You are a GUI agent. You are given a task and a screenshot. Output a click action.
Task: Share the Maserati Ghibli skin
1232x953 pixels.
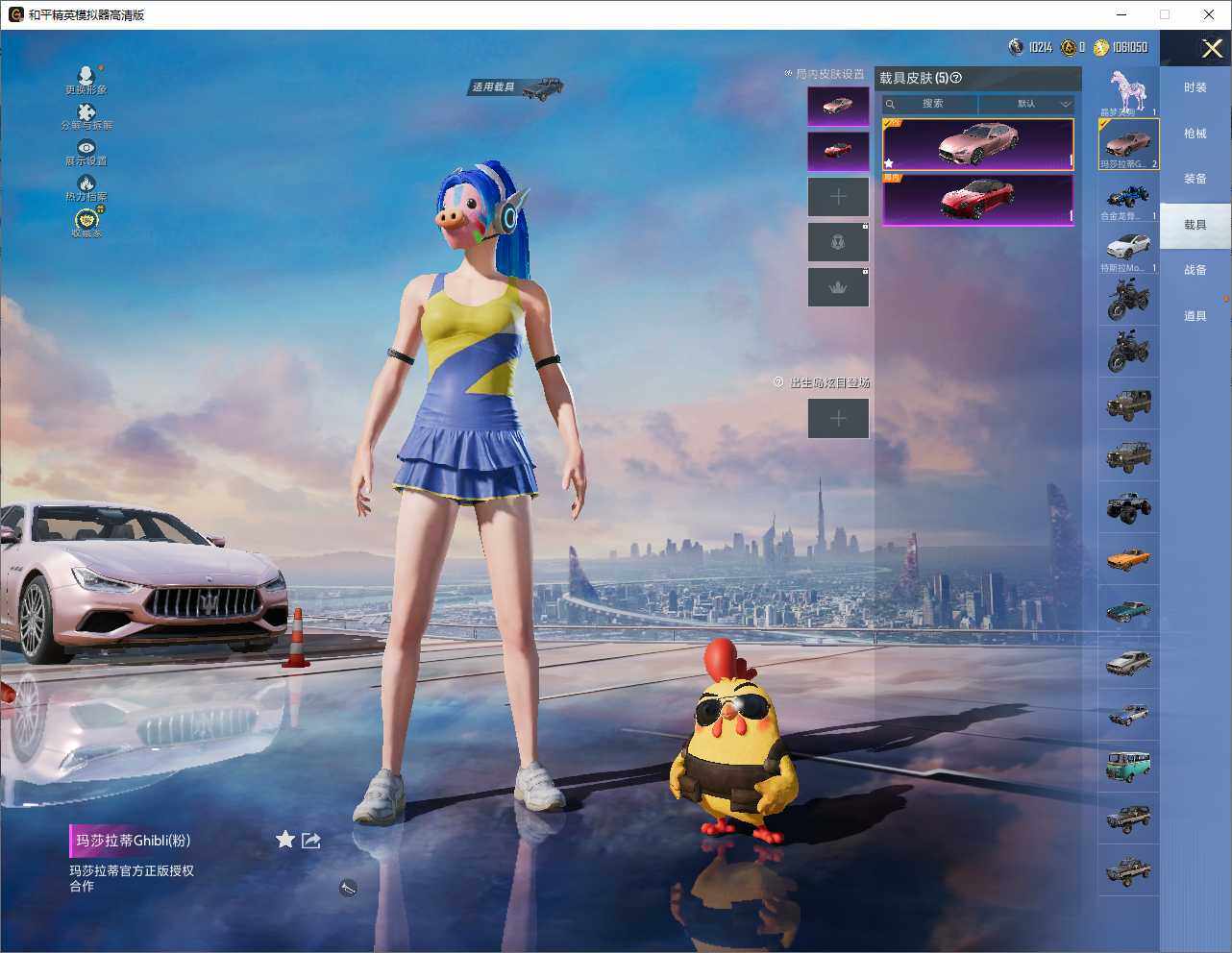coord(311,841)
